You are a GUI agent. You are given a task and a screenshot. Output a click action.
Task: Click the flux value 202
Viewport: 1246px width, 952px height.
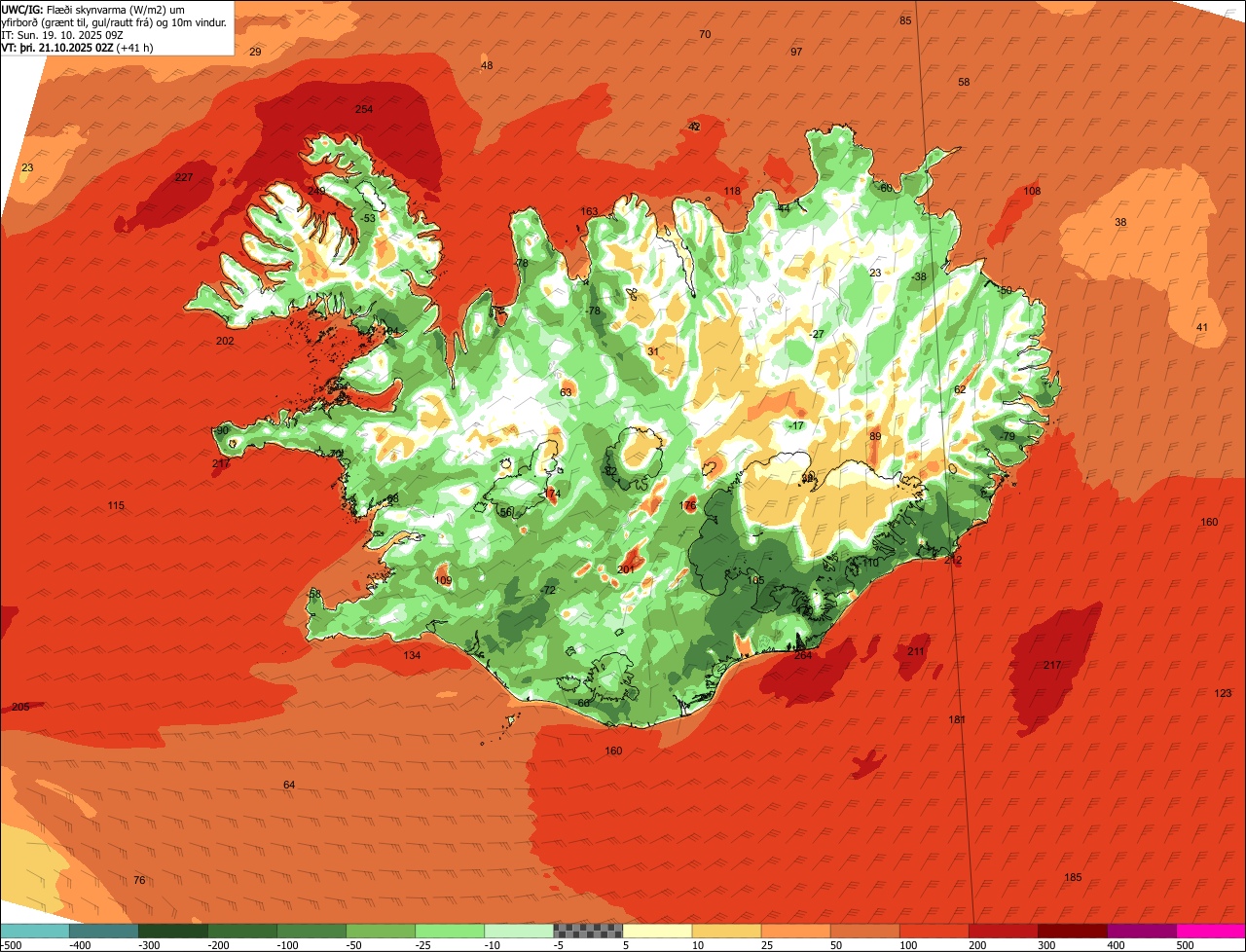(x=225, y=341)
